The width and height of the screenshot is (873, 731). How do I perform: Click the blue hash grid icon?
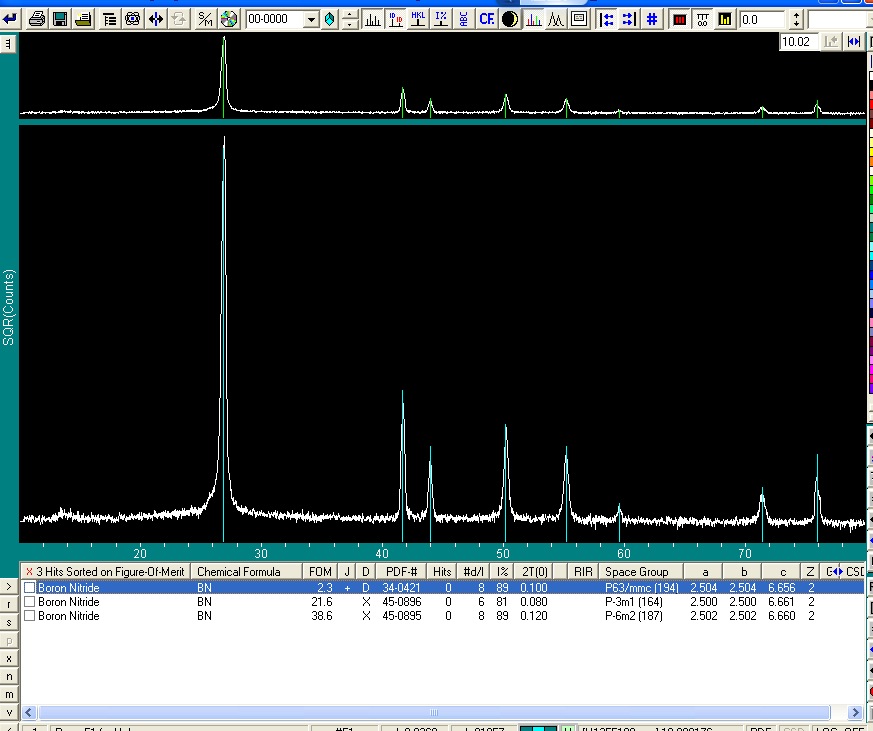pos(651,19)
